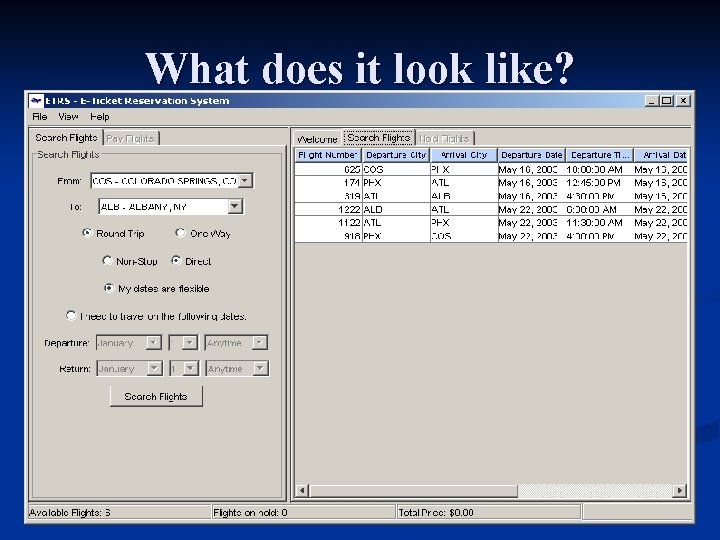Click the 11:30:00 AM departure time cell
The image size is (720, 540).
point(599,223)
